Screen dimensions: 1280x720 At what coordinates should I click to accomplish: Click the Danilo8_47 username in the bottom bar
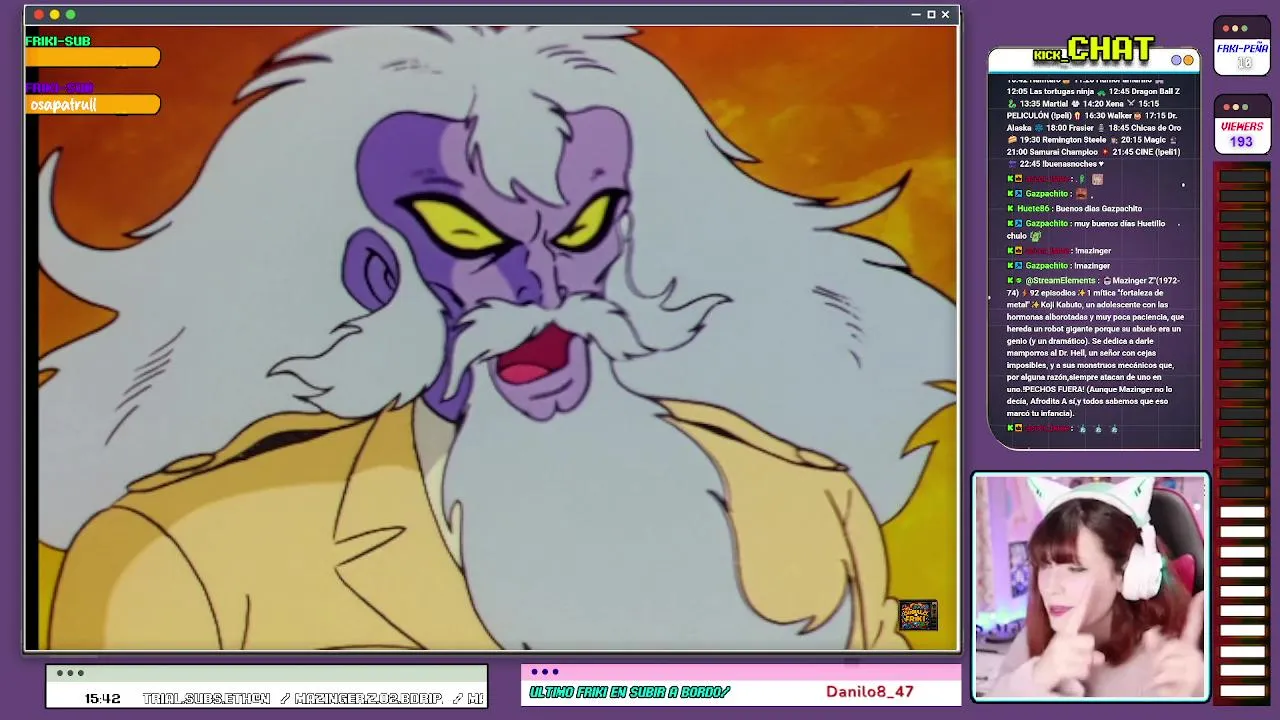pos(869,692)
